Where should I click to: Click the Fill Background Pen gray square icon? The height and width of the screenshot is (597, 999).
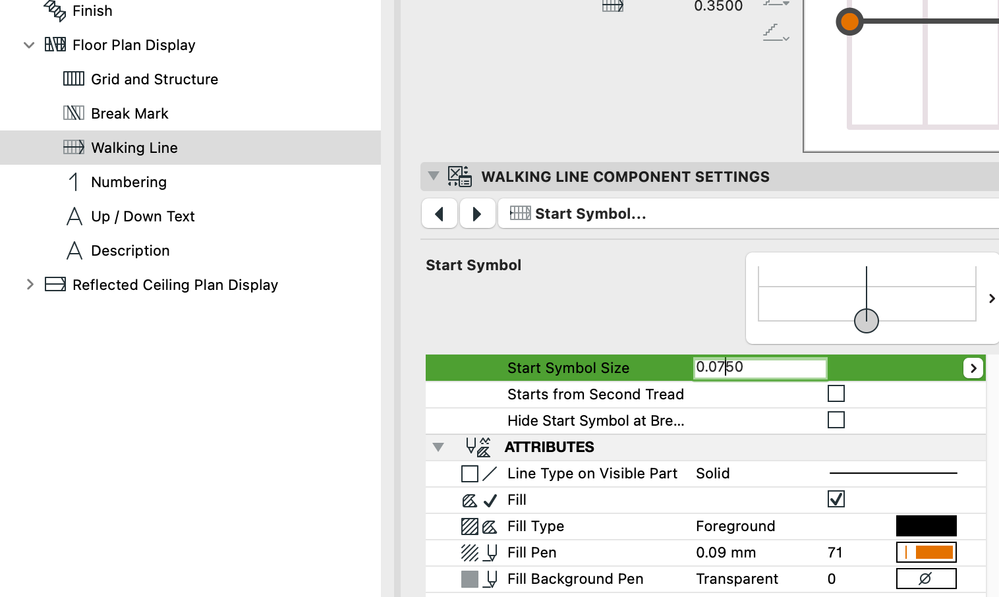(470, 579)
